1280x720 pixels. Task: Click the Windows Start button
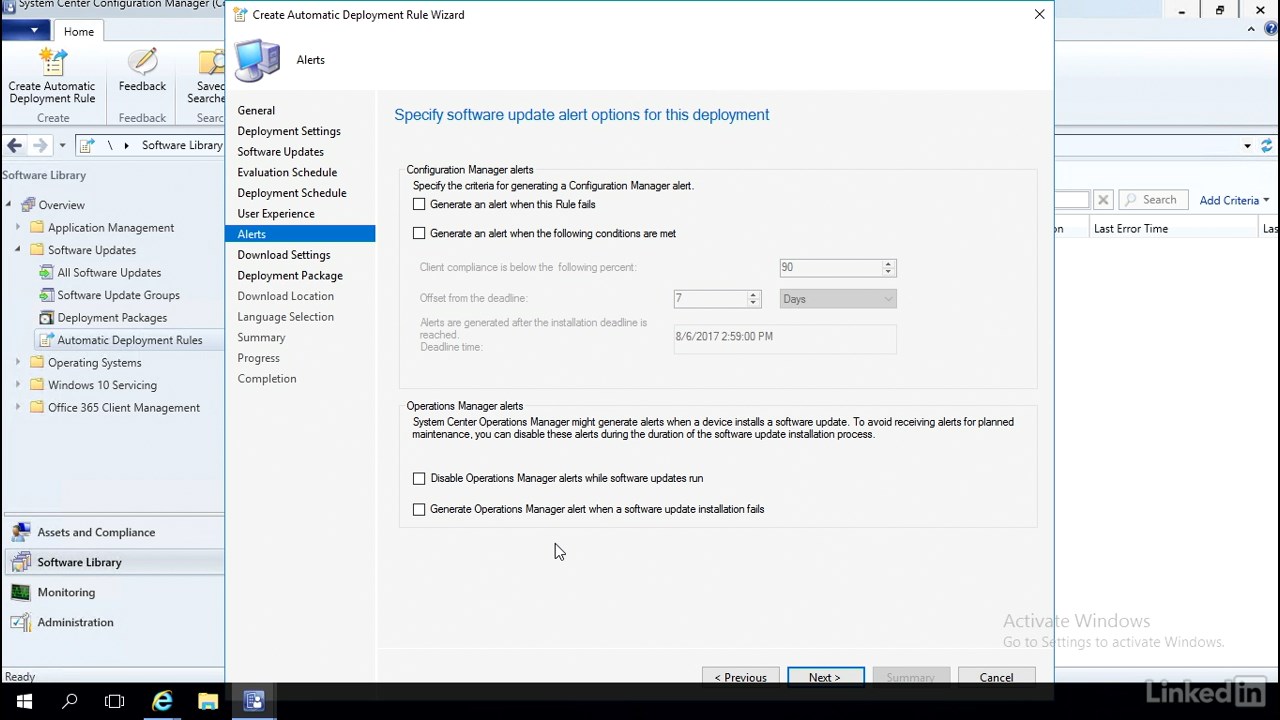tap(24, 701)
